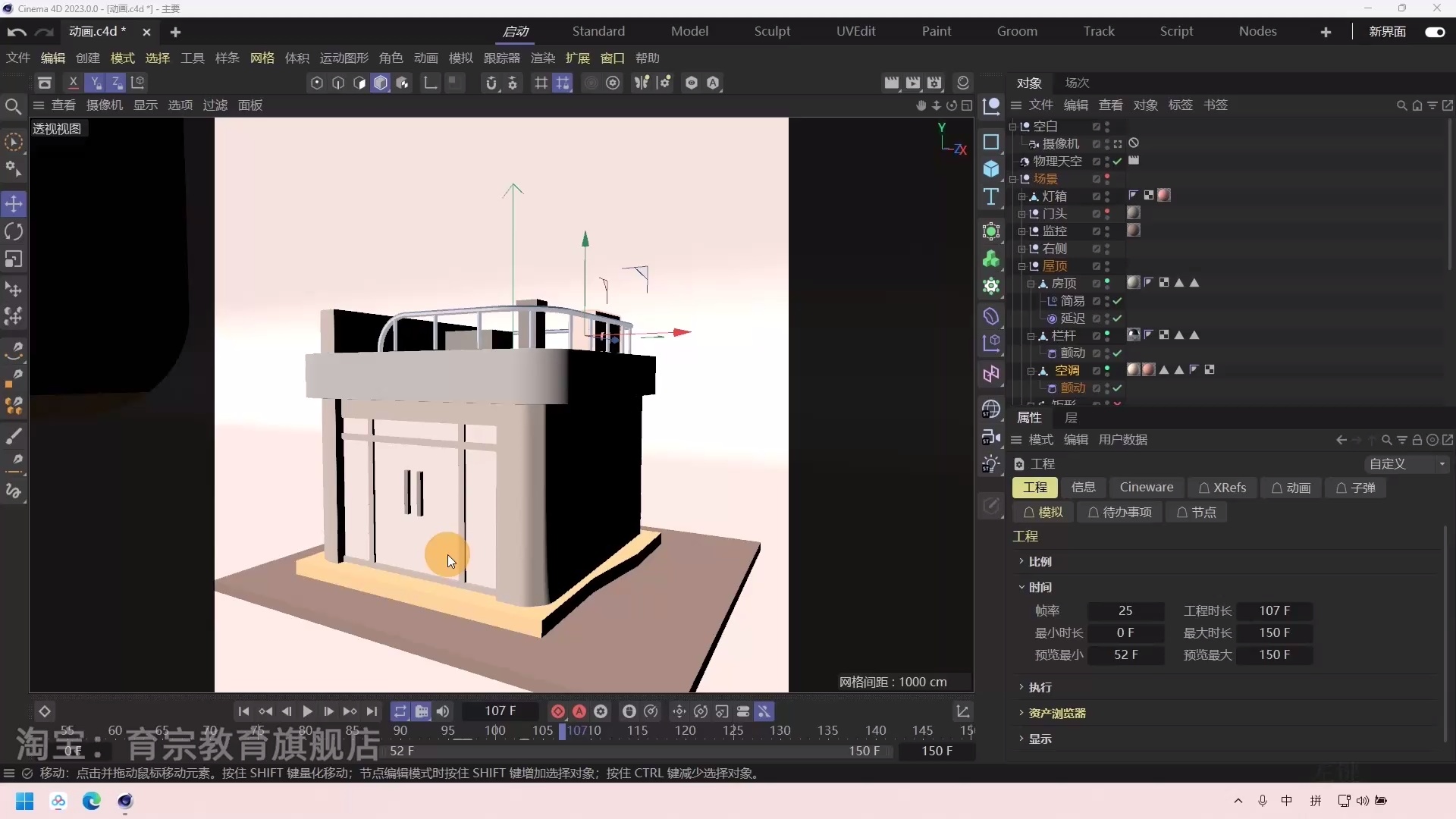Switch to the UVEdit layout tab

(x=855, y=31)
